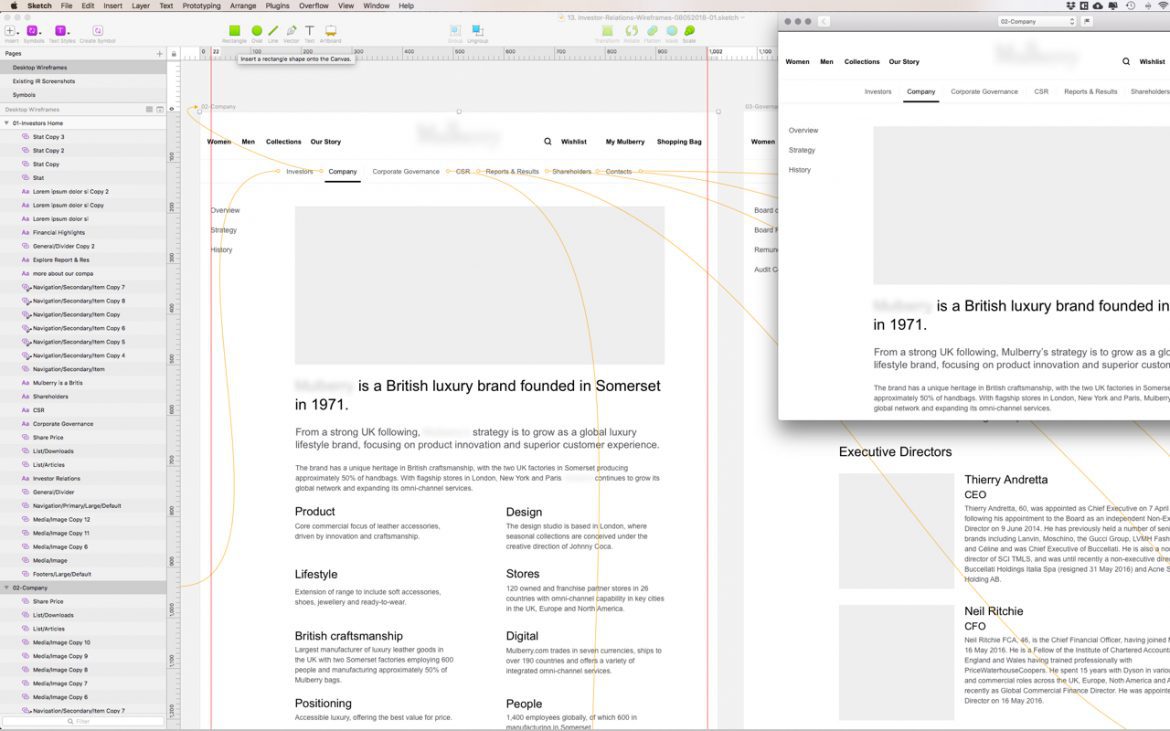Click the Mask toolbar icon

click(672, 31)
